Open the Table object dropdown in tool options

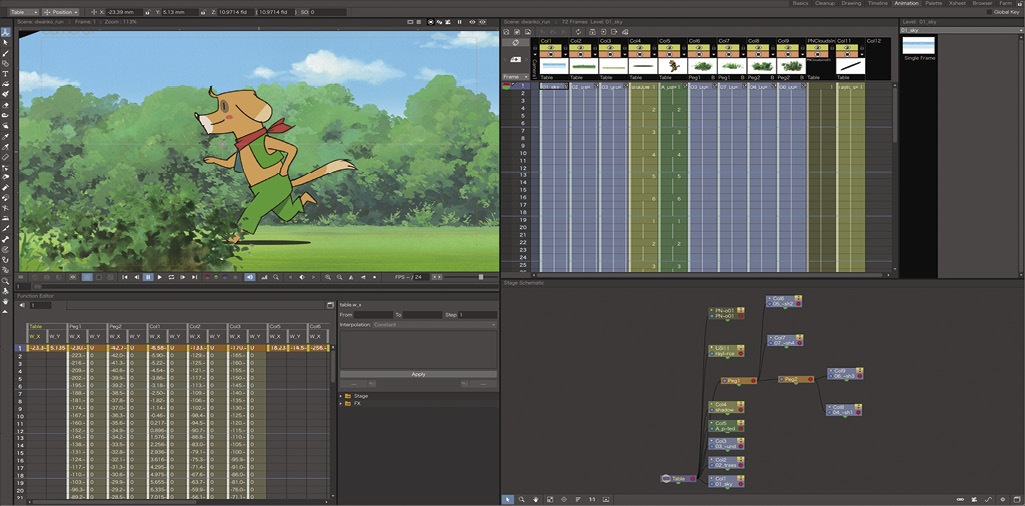pos(24,12)
